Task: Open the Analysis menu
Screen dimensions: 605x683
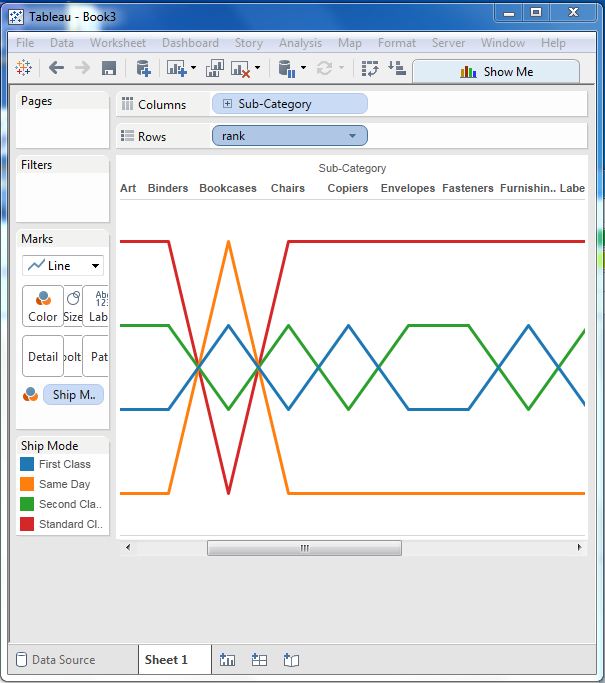Action: [300, 43]
